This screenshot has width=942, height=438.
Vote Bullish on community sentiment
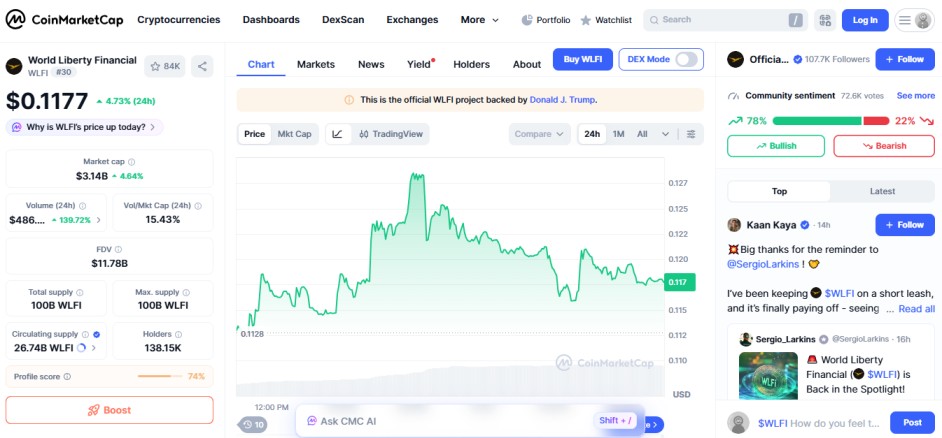(x=776, y=146)
